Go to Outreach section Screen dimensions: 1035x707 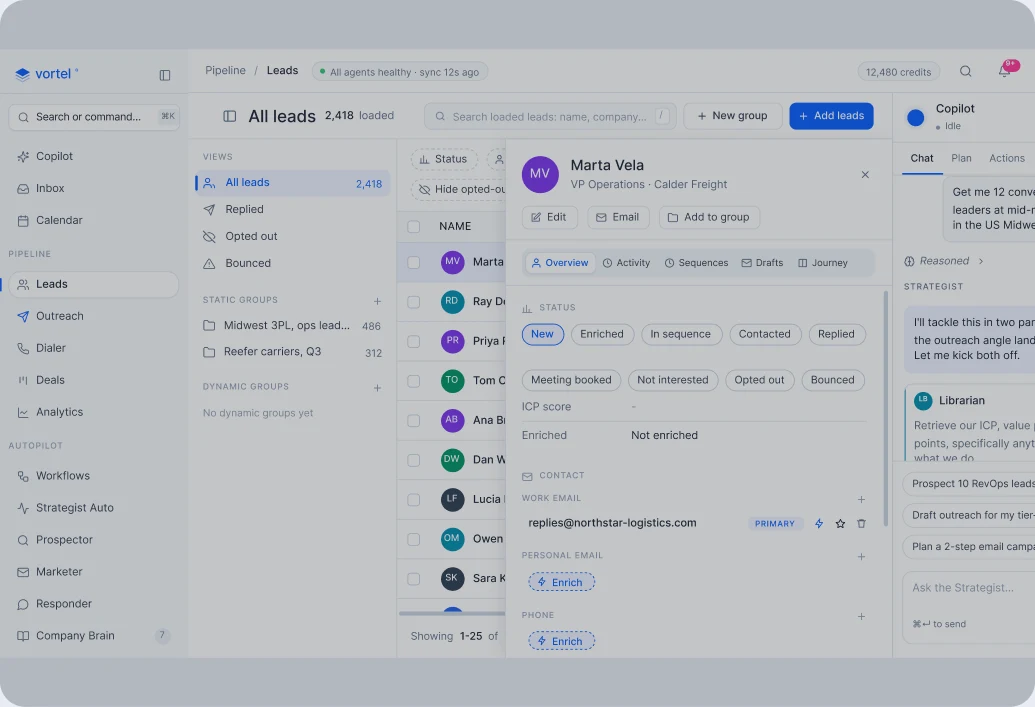pos(94,316)
